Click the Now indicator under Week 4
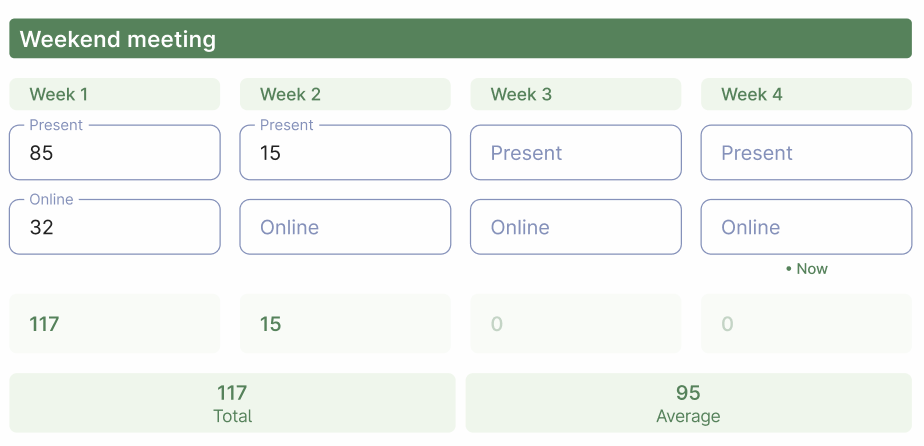This screenshot has width=924, height=446. click(x=807, y=269)
